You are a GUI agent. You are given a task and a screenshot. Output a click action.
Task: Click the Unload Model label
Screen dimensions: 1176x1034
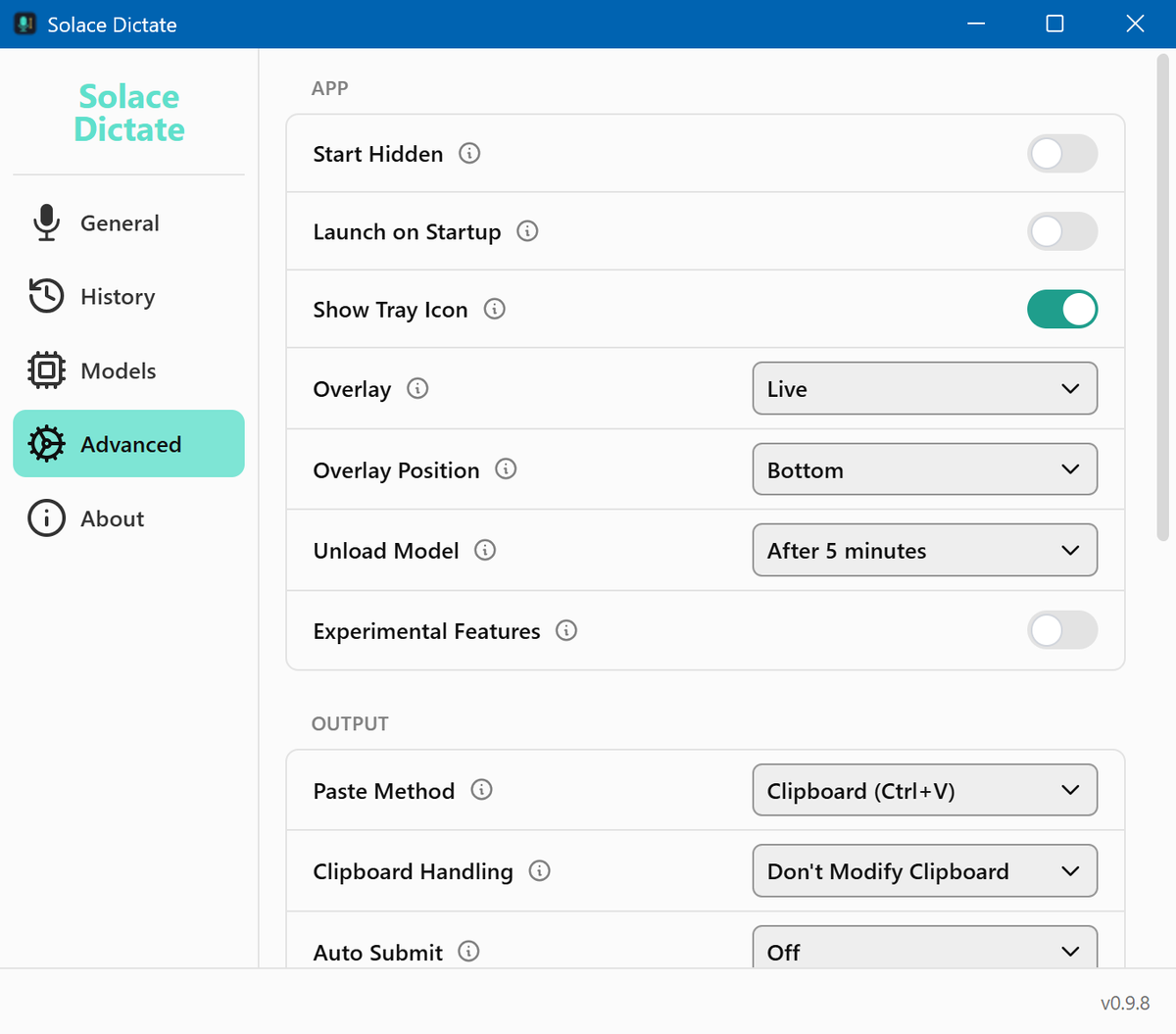coord(386,551)
